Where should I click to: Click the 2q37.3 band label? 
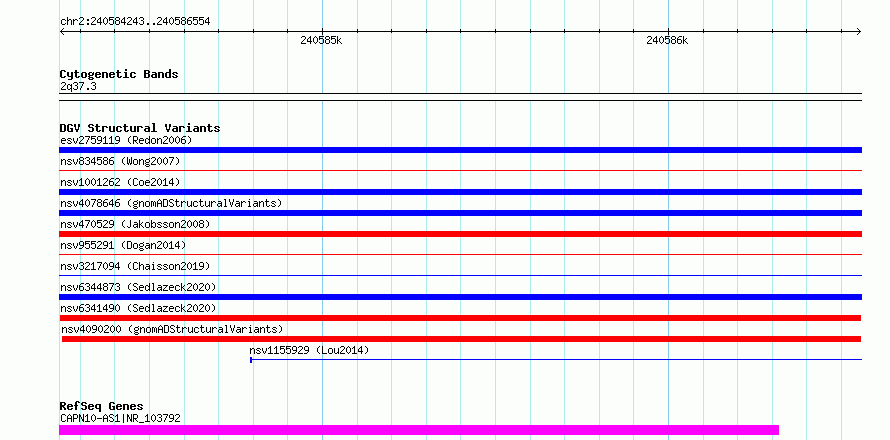[x=78, y=87]
